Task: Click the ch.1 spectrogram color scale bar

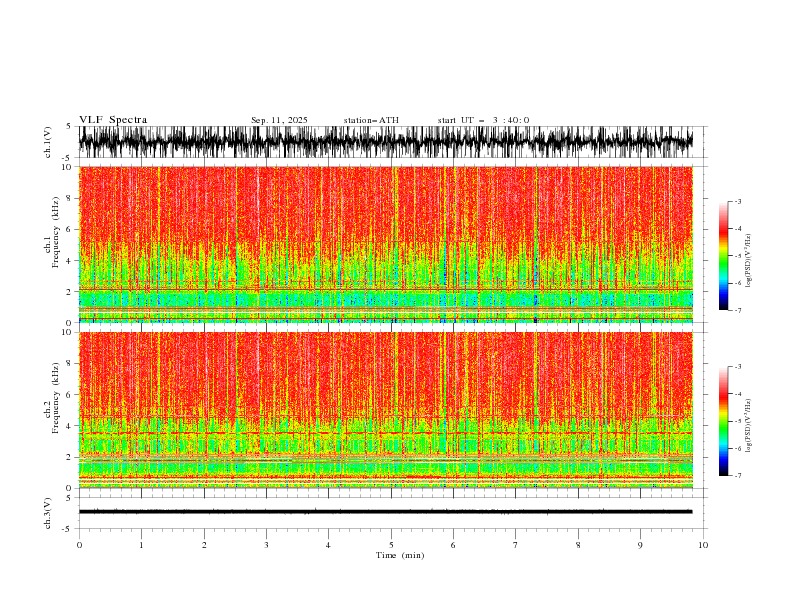Action: [723, 256]
